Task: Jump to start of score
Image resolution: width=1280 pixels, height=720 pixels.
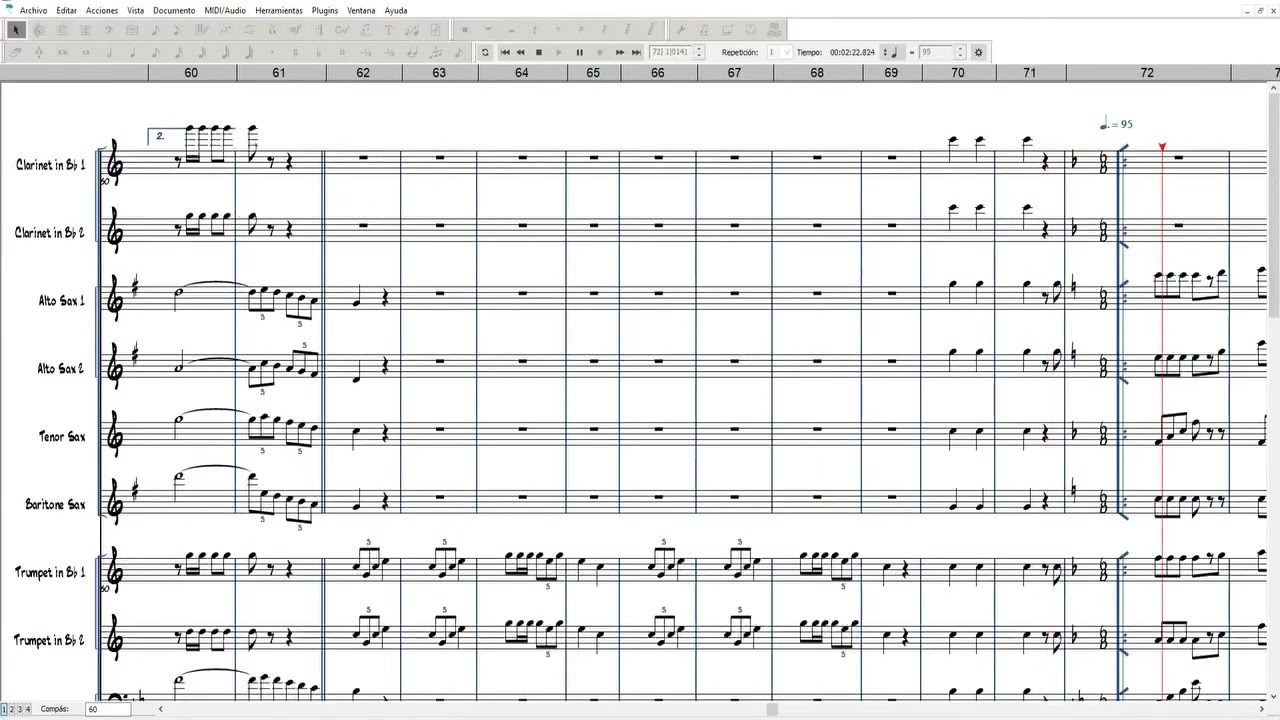Action: point(505,52)
